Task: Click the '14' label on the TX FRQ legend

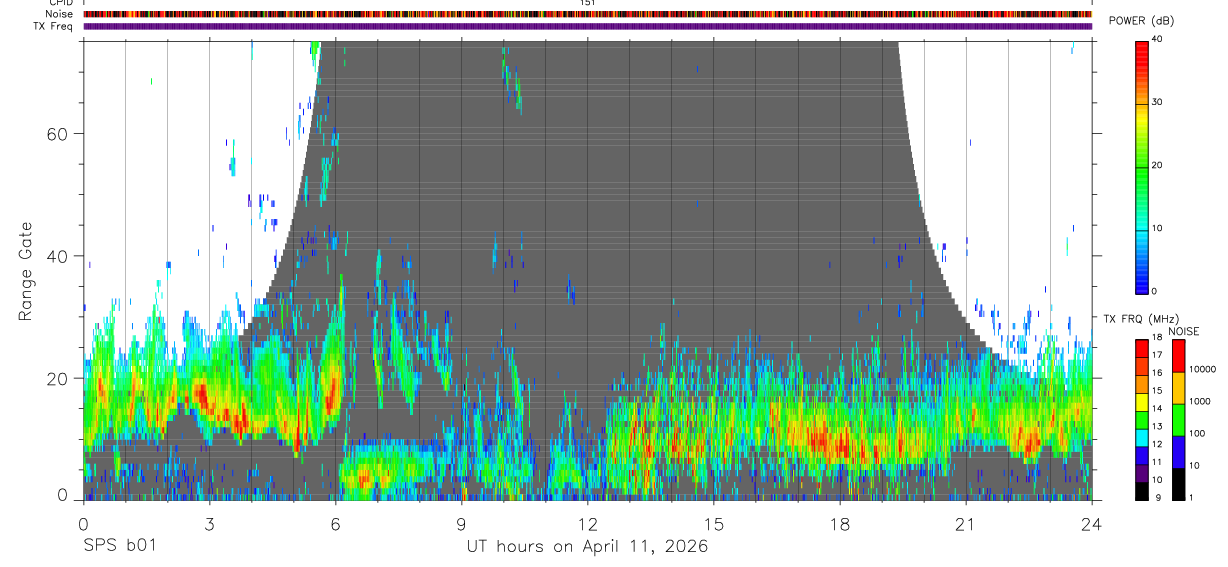Action: [1157, 408]
